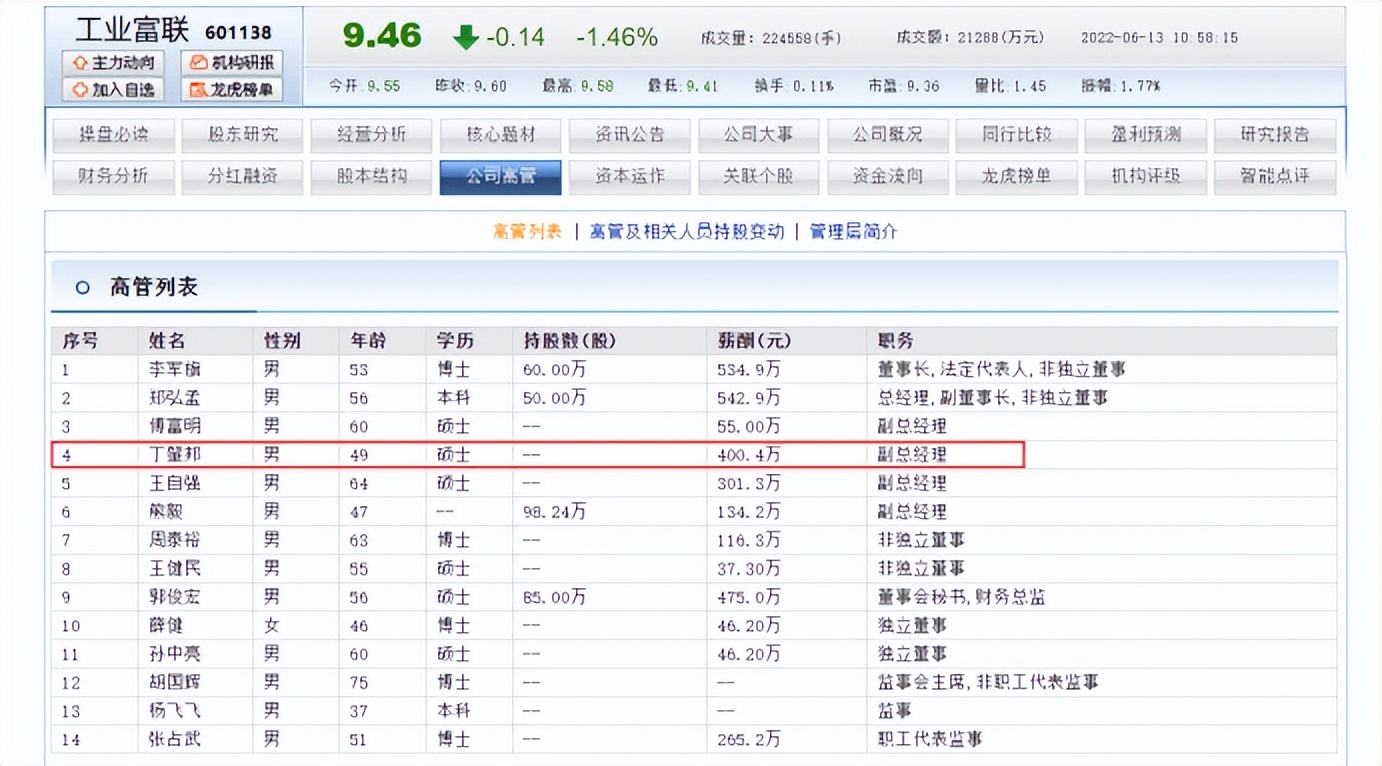Open the 资讯公告 tab
Viewport: 1382px width, 766px height.
630,134
